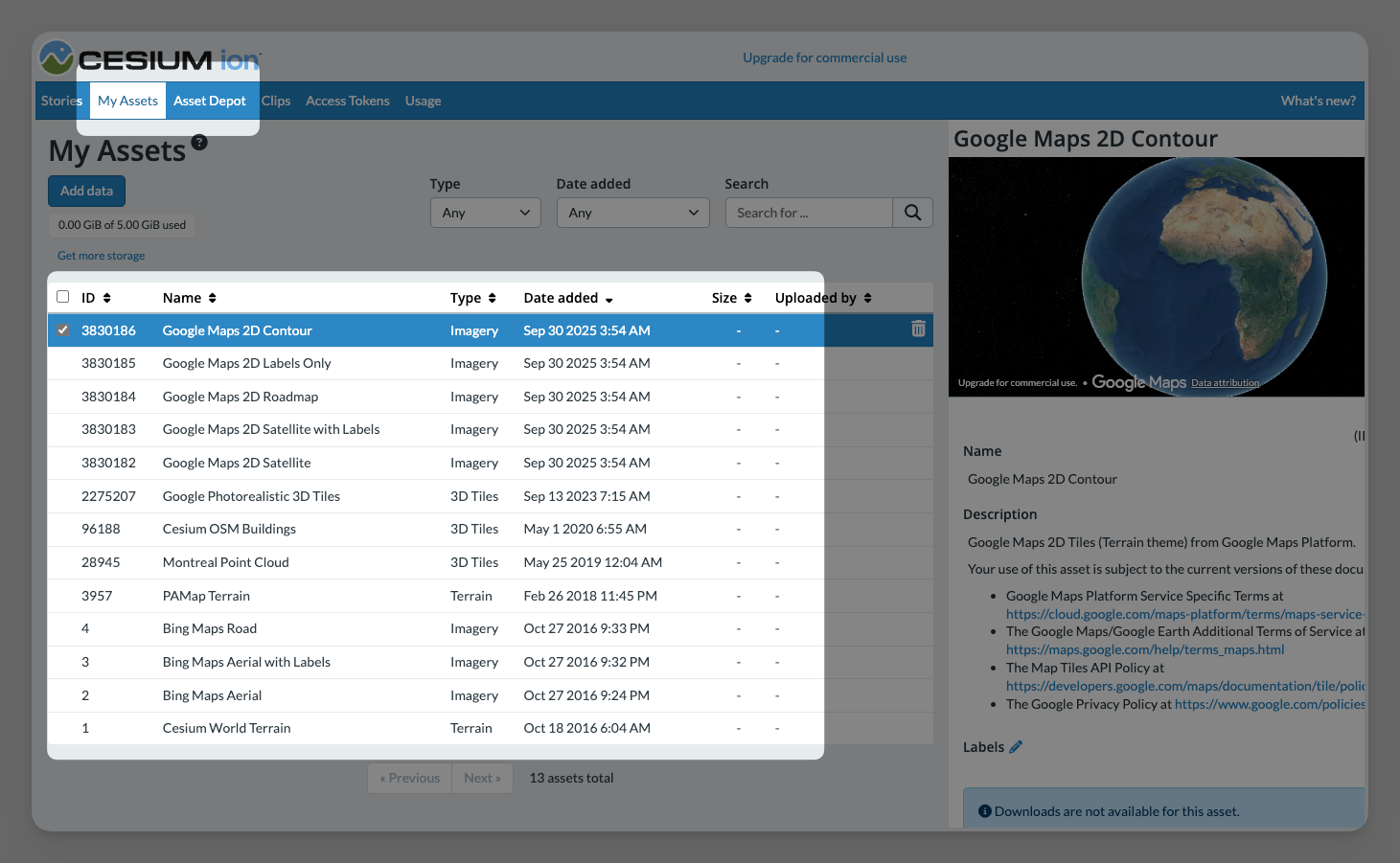Click the trash icon for selected asset

[918, 329]
